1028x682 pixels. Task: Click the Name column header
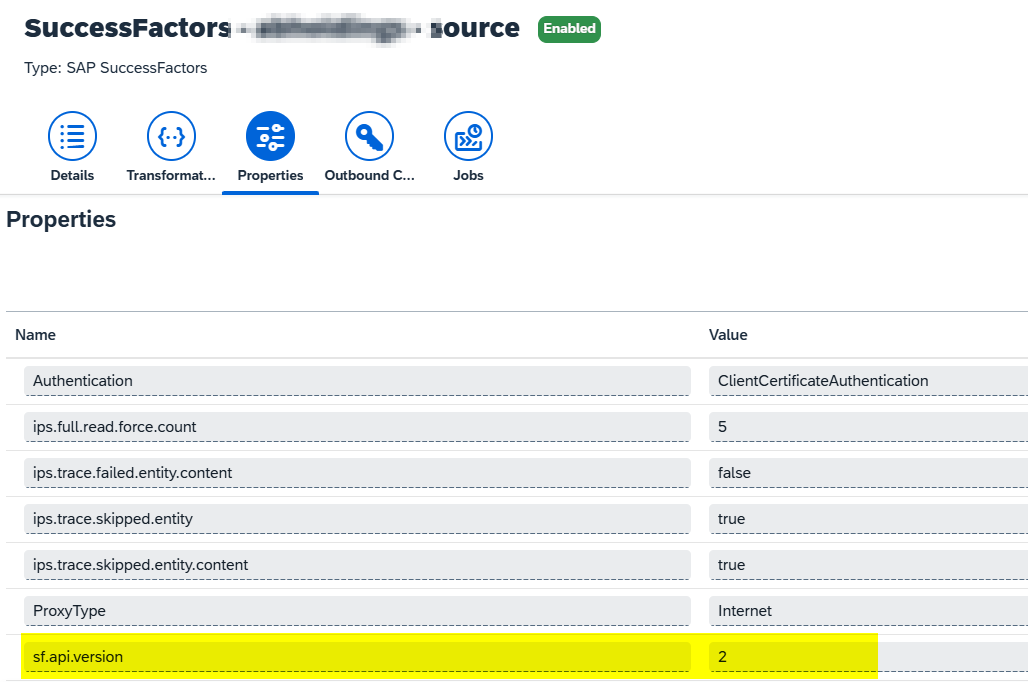[35, 335]
